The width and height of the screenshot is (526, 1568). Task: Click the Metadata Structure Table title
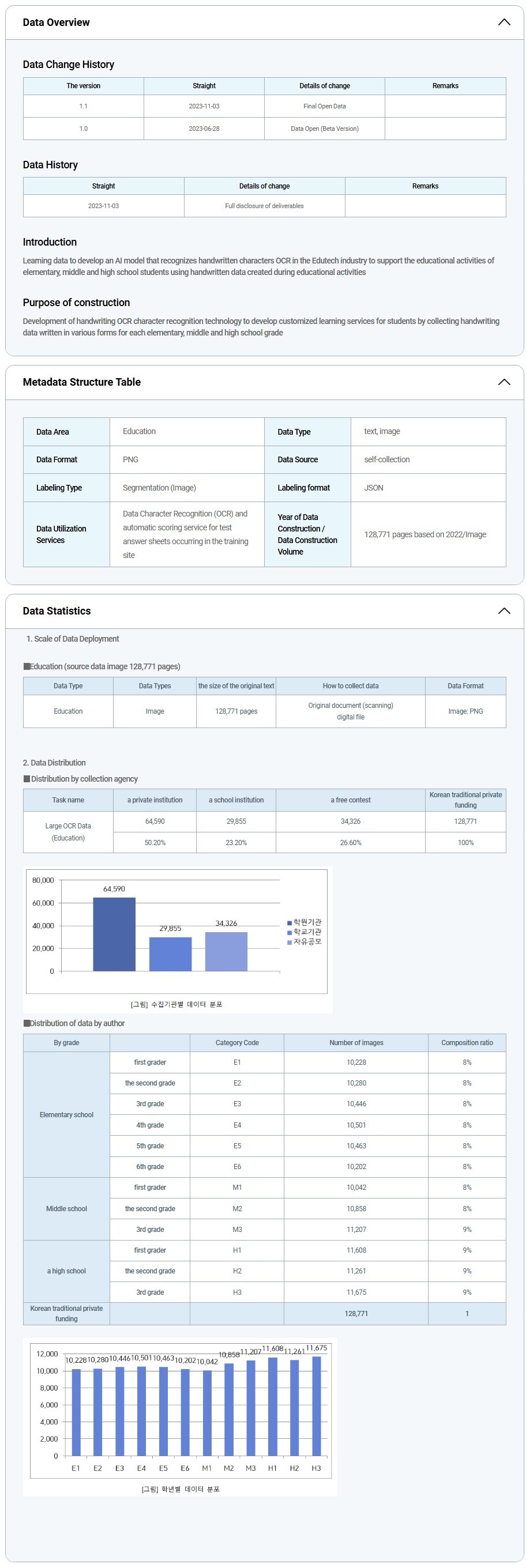click(x=81, y=382)
